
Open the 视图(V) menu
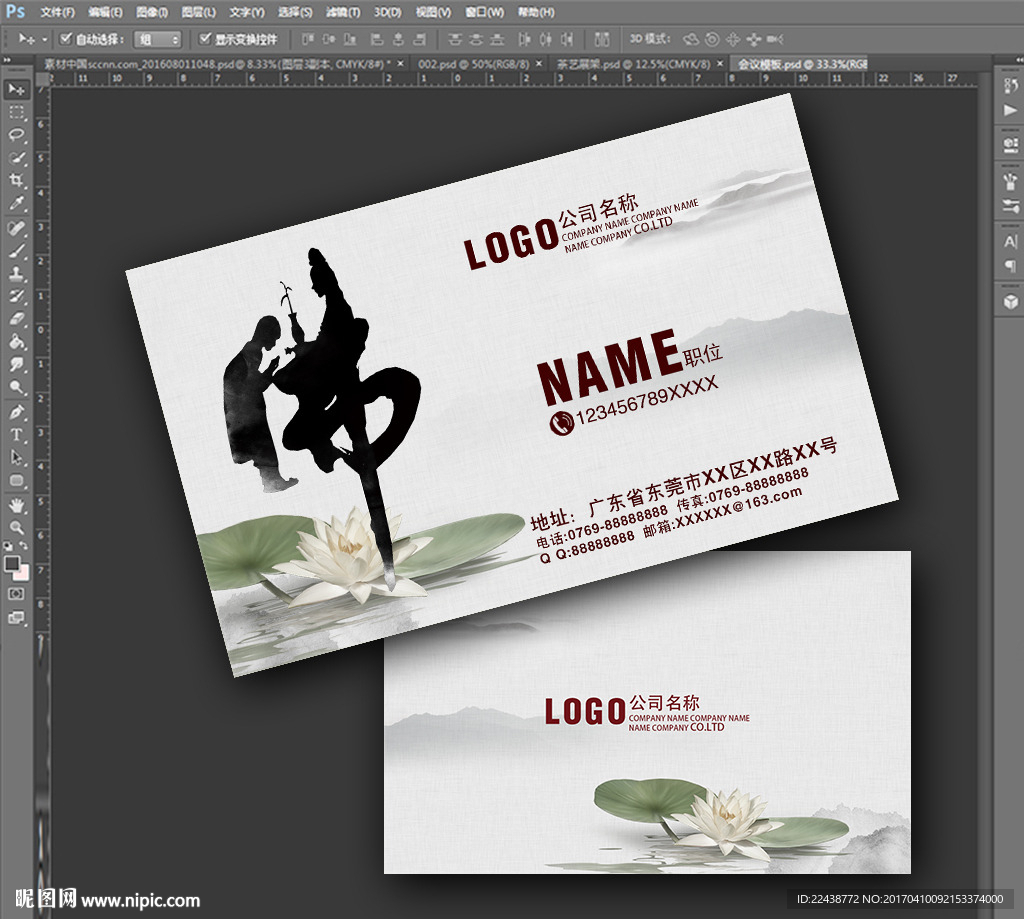pos(434,12)
